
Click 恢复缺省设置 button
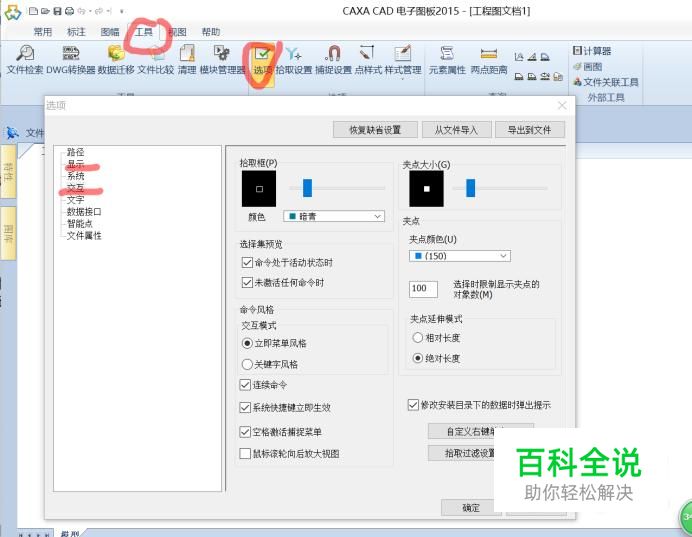tap(375, 130)
